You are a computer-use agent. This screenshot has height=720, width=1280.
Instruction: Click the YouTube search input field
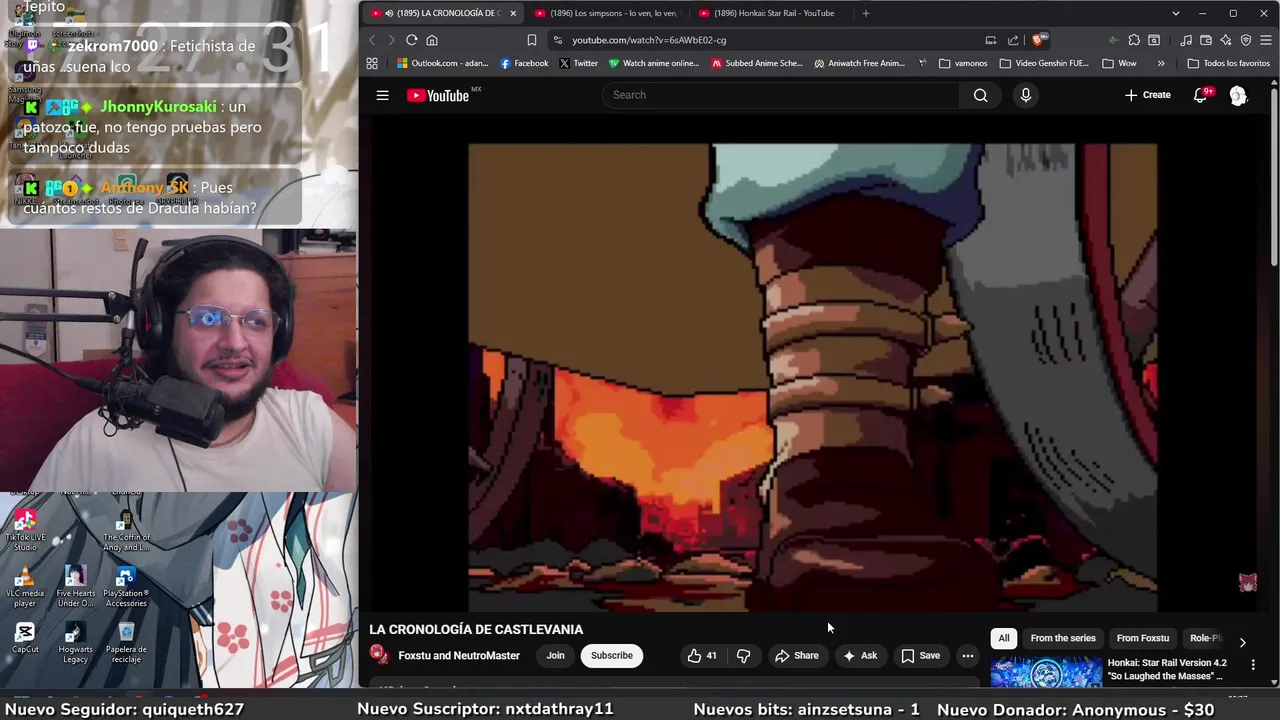(781, 95)
